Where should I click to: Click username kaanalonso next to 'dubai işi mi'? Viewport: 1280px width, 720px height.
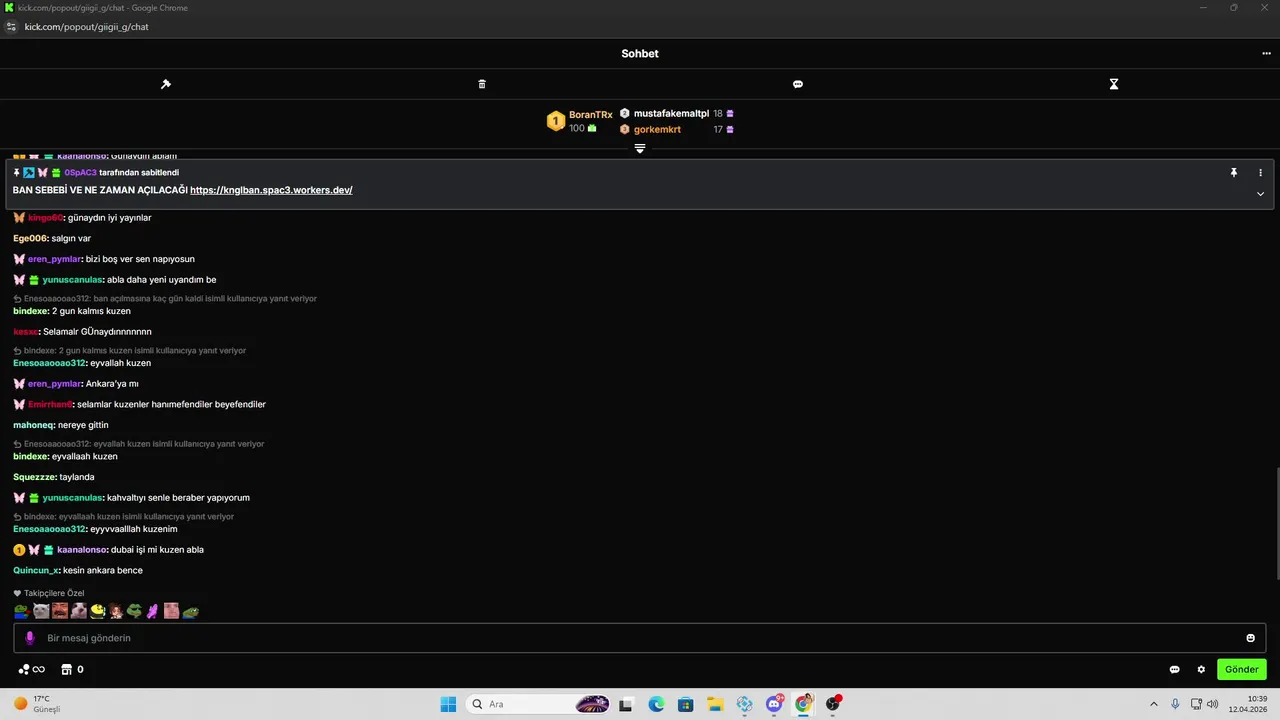(81, 550)
